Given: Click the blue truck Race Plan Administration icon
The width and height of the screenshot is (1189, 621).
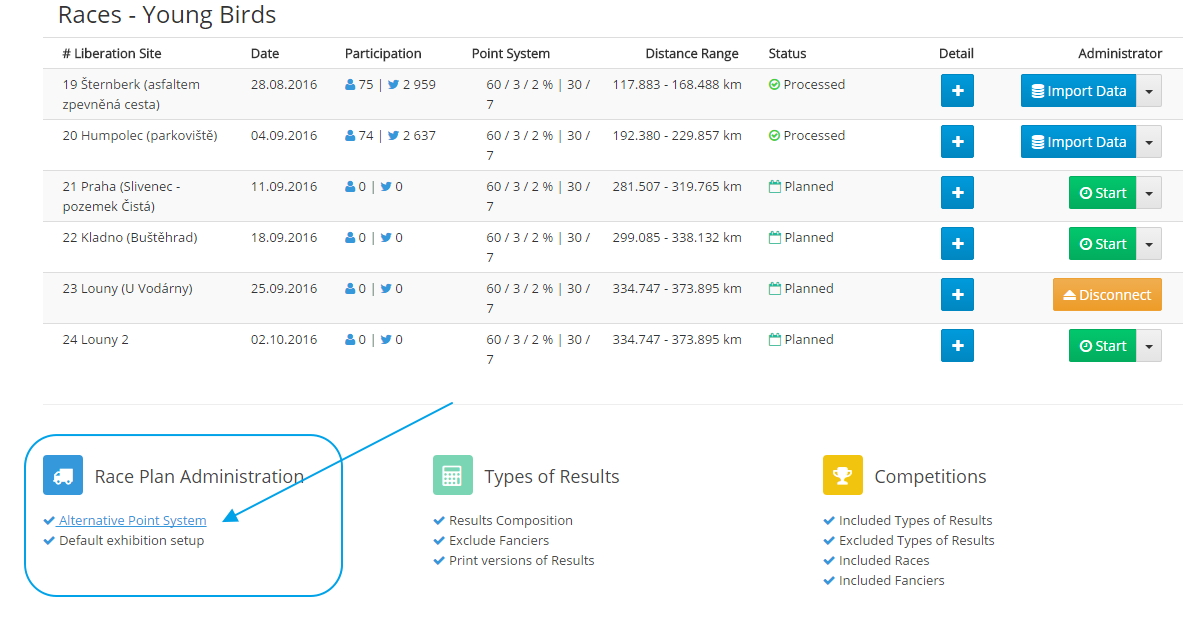Looking at the screenshot, I should (63, 476).
